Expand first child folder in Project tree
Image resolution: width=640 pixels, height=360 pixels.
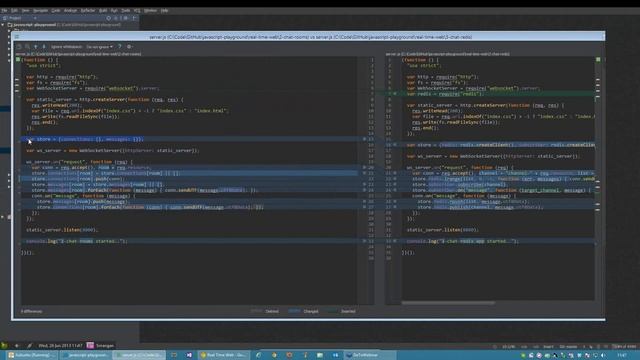[x=9, y=31]
